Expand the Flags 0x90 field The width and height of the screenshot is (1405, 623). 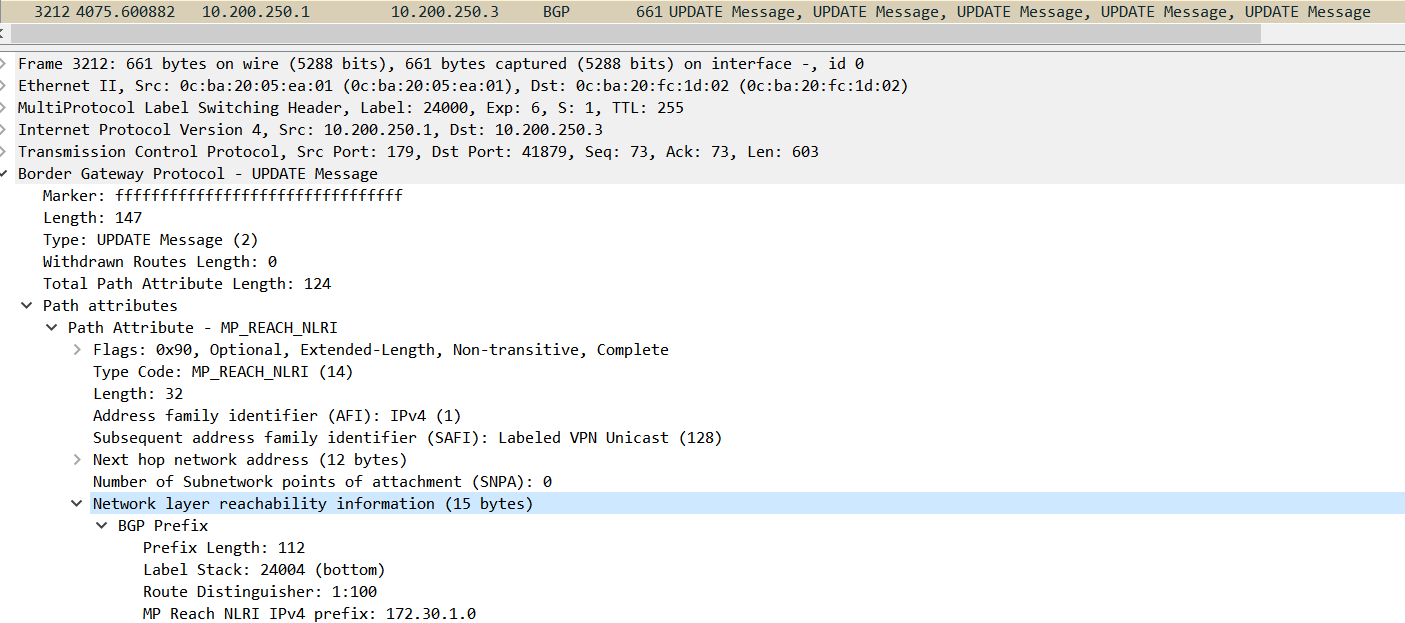point(77,350)
